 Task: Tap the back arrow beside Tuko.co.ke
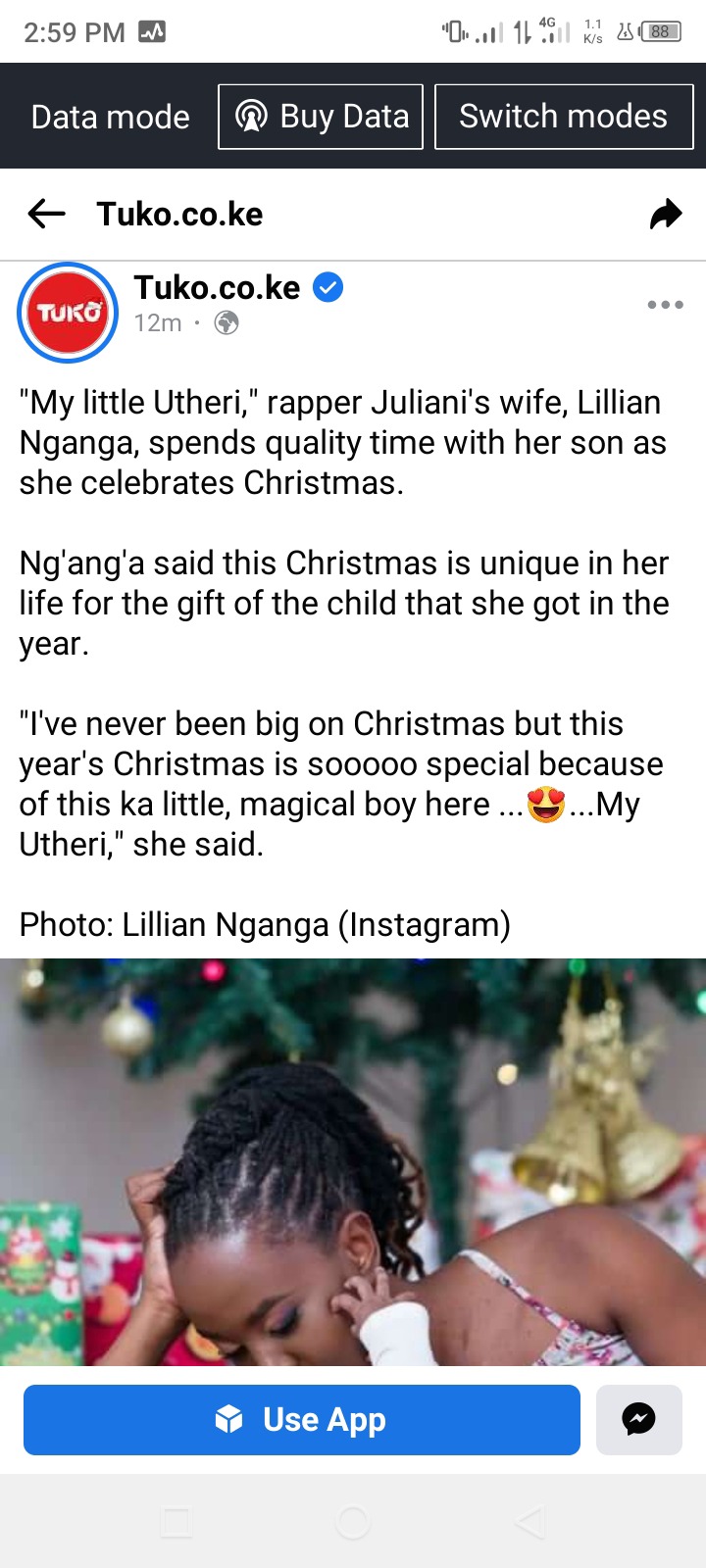[46, 214]
